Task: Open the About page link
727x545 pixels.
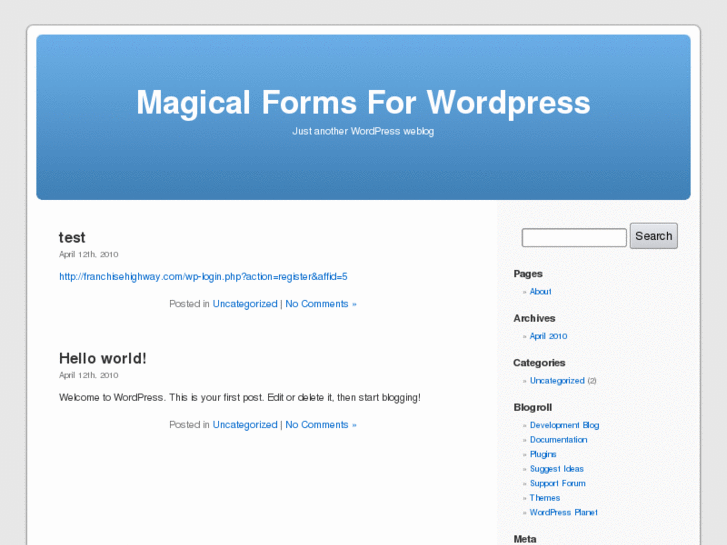Action: 541,292
